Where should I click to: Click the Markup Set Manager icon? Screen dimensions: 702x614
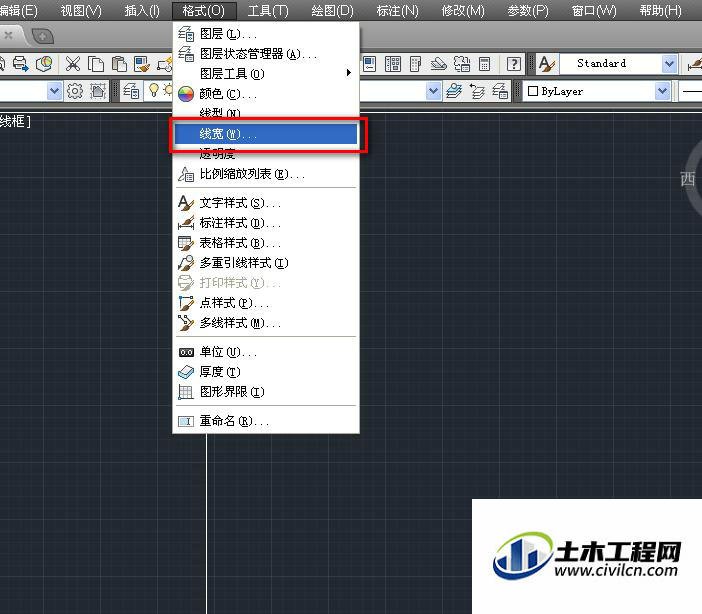[x=462, y=64]
